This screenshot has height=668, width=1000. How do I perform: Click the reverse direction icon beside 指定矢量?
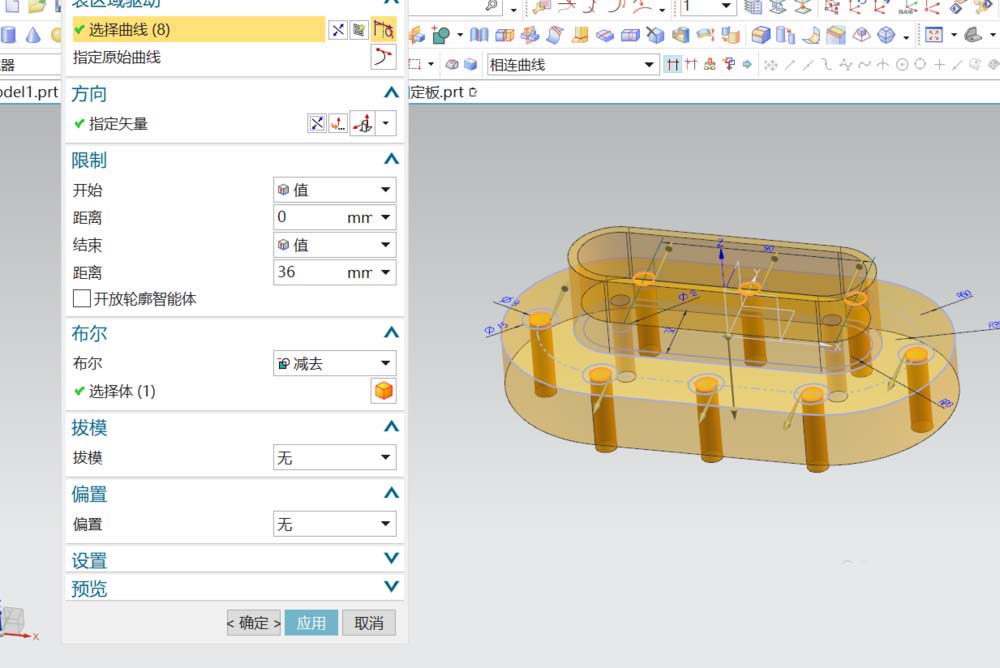click(x=317, y=124)
